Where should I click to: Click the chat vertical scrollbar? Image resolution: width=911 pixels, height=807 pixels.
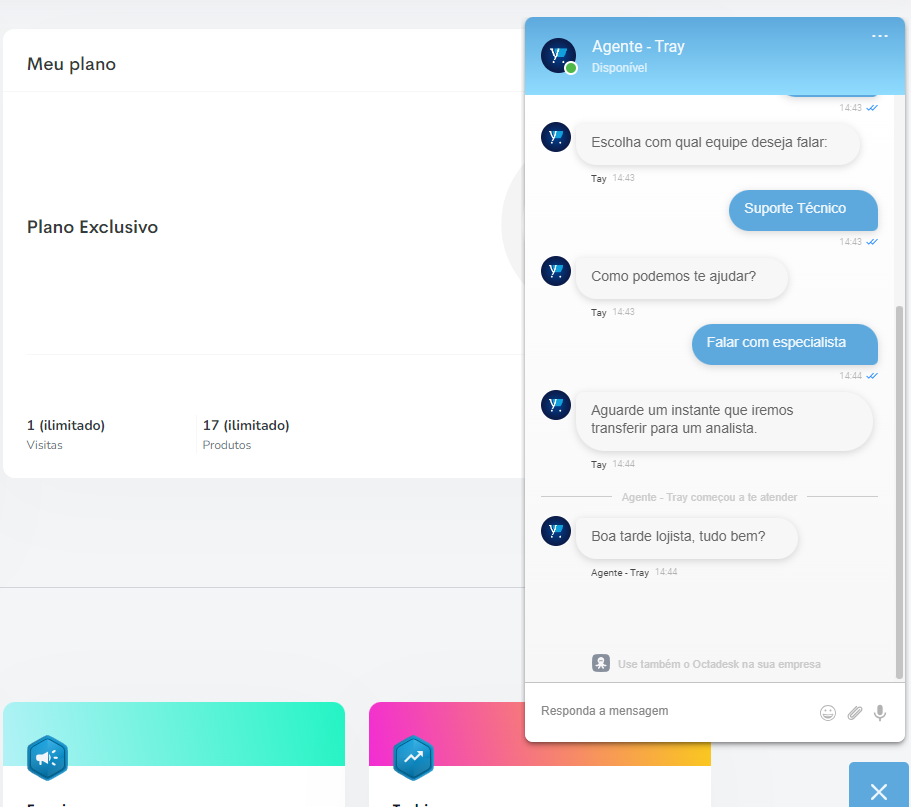click(899, 492)
